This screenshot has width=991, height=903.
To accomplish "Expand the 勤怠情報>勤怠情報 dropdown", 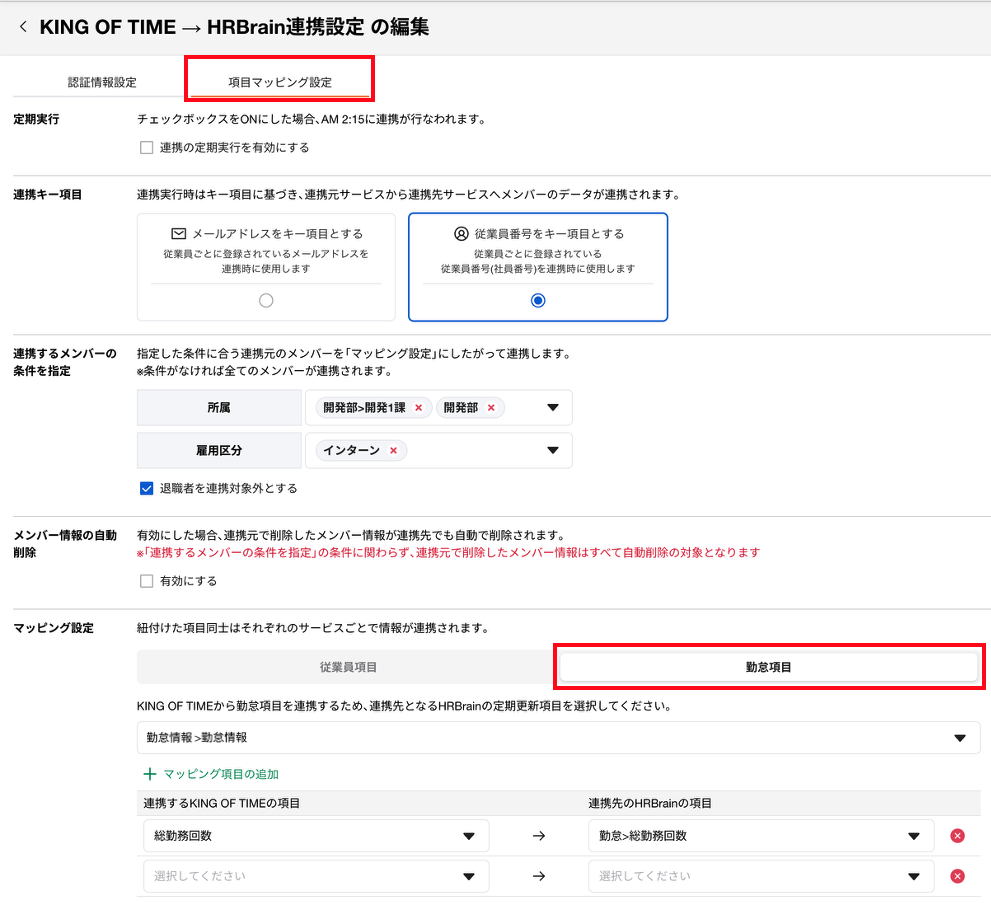I will (959, 738).
